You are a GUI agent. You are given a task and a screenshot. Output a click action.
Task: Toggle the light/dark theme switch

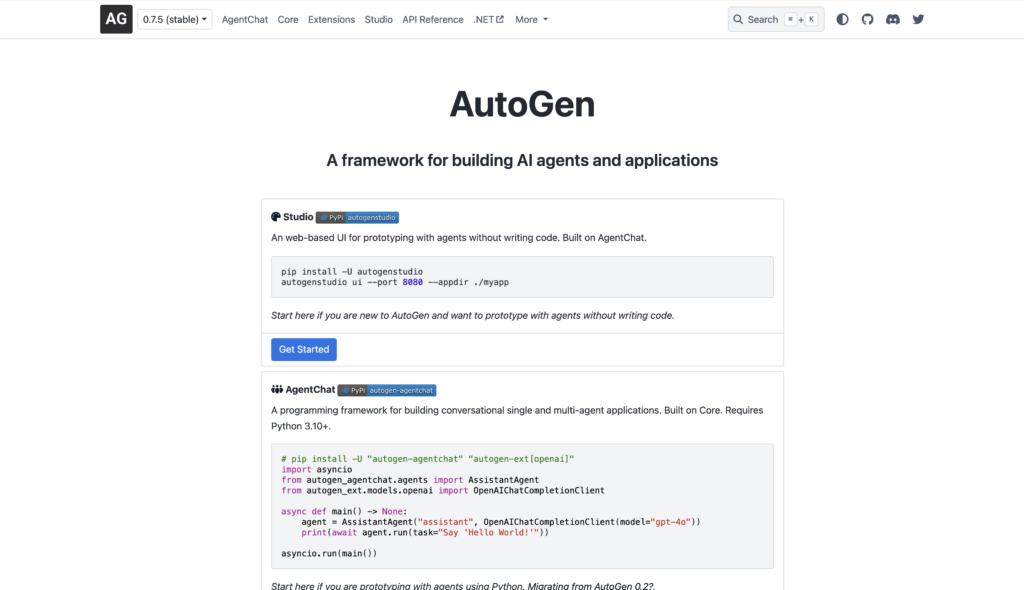pos(842,20)
